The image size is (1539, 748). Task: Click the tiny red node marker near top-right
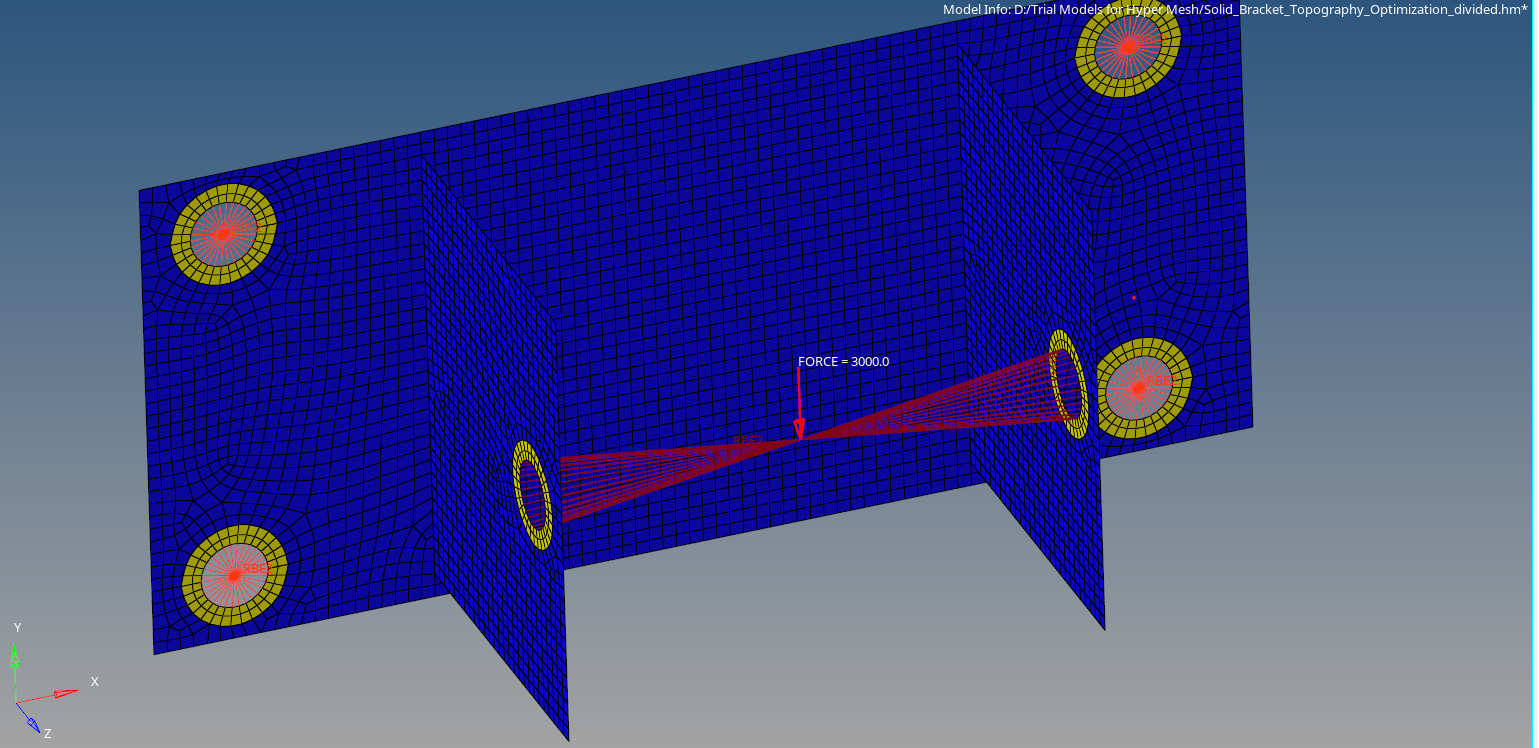point(1134,296)
